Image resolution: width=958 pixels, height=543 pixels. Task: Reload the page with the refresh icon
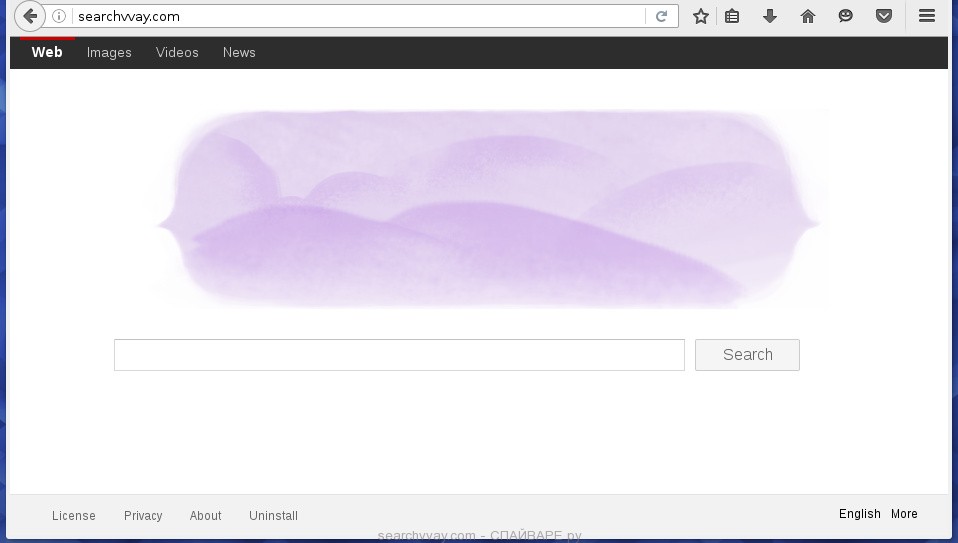661,16
